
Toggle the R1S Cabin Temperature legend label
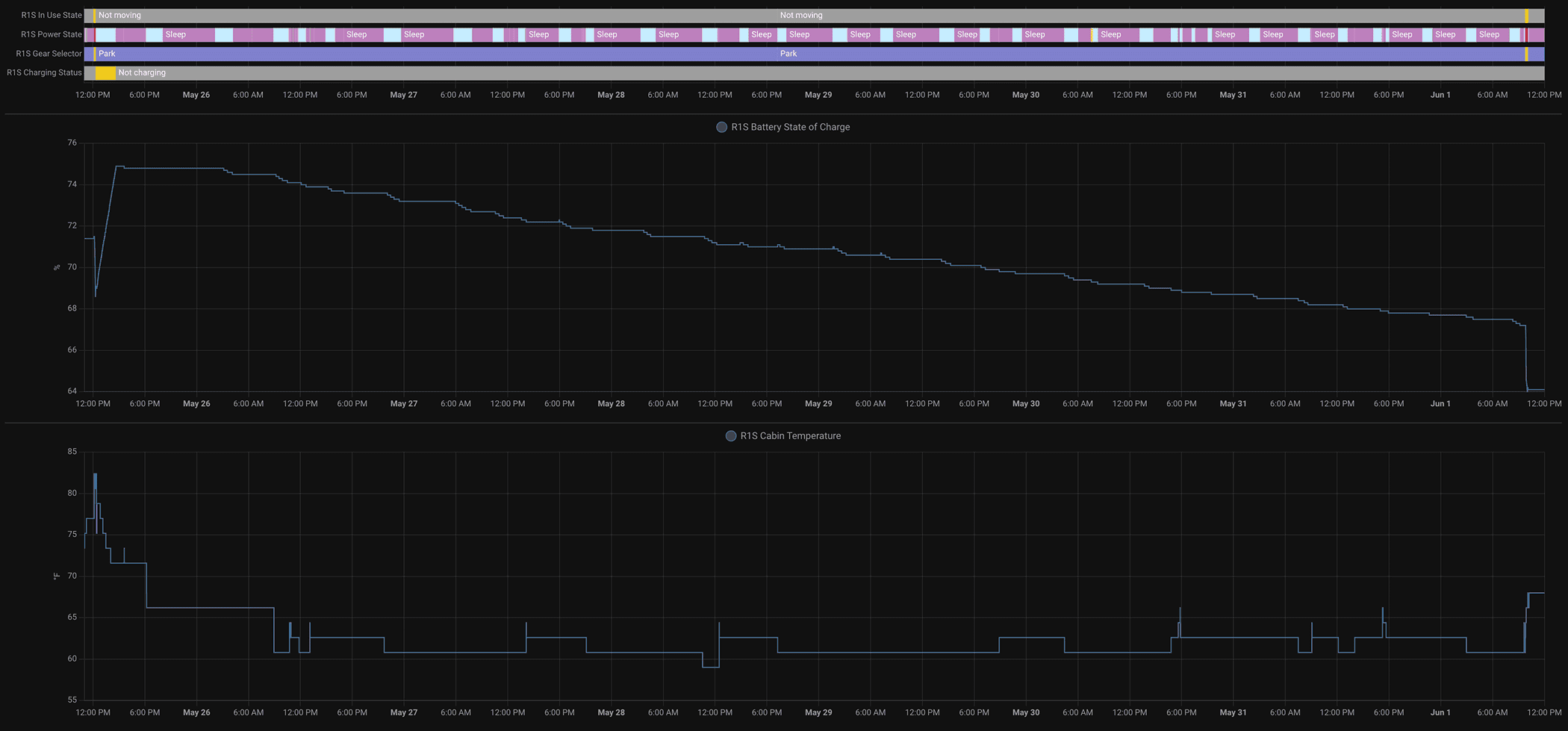click(790, 436)
